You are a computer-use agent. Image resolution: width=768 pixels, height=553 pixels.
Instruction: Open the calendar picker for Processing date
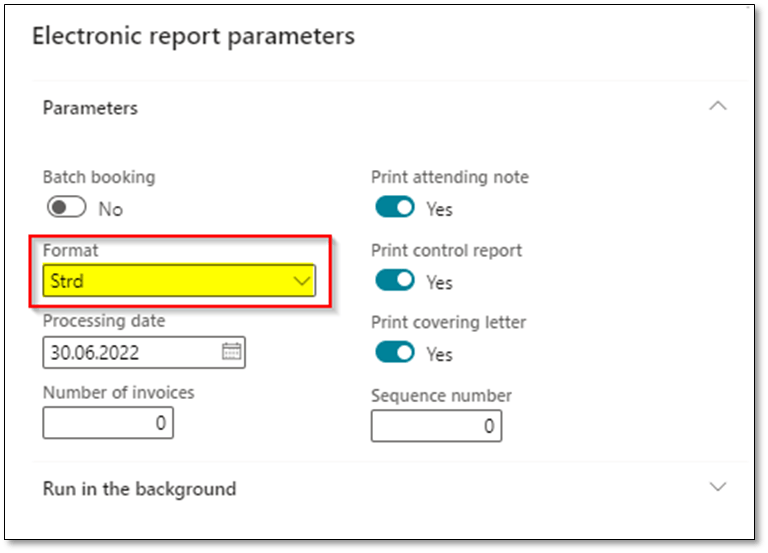pos(231,351)
